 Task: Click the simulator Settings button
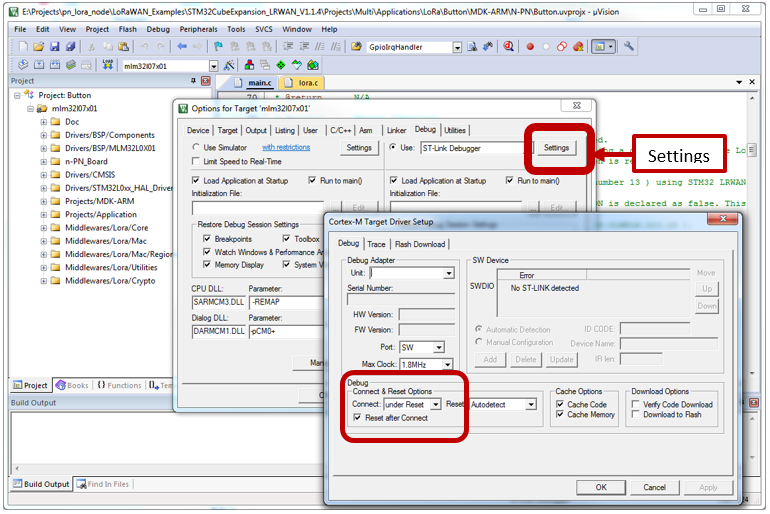[359, 148]
